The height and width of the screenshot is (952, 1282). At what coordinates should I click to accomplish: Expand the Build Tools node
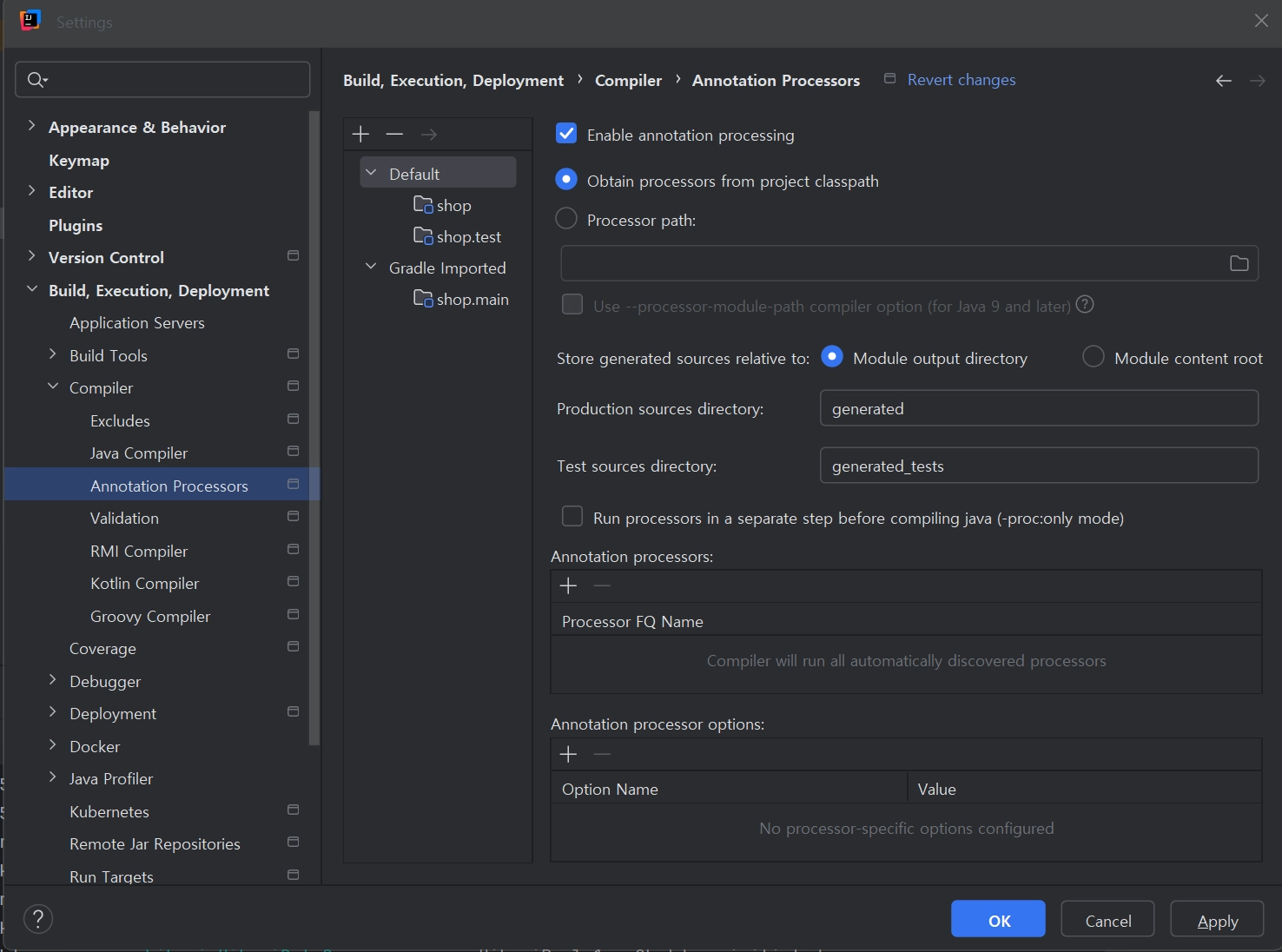[x=52, y=354]
